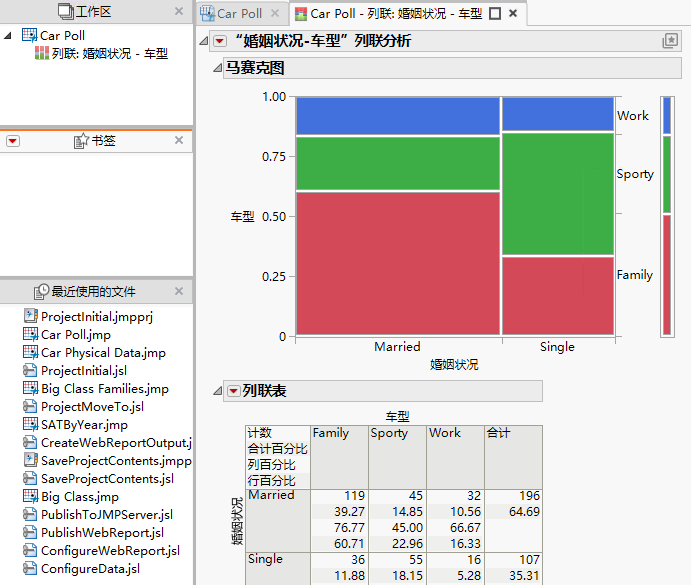This screenshot has width=691, height=585.
Task: Click the Car Poll.jmp table icon
Action: coord(30,334)
